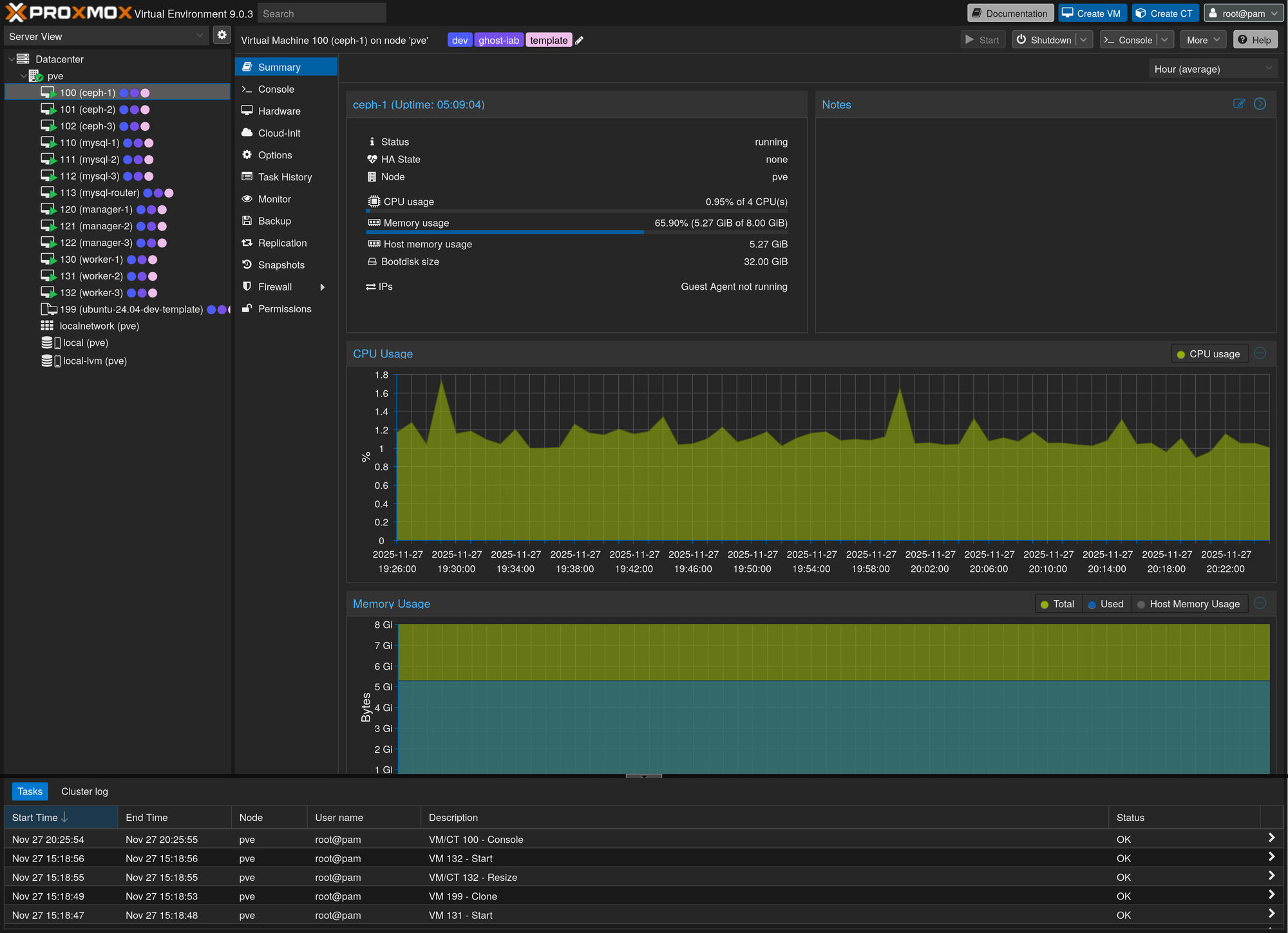Open the server view settings gear

coord(222,35)
